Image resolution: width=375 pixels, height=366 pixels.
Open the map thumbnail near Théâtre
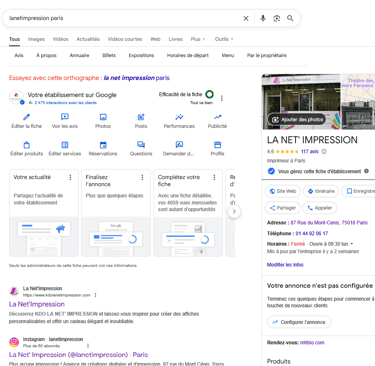358,89
